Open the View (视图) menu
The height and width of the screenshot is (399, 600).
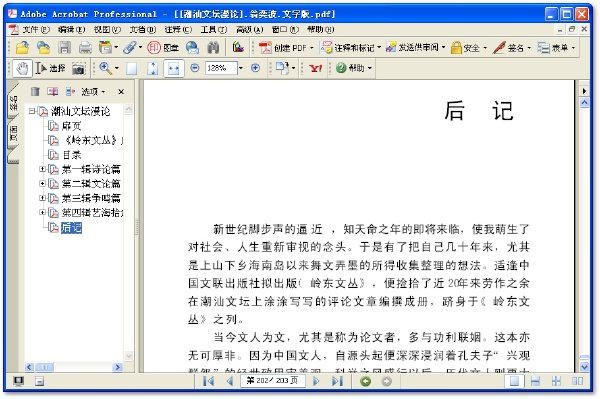pos(107,29)
